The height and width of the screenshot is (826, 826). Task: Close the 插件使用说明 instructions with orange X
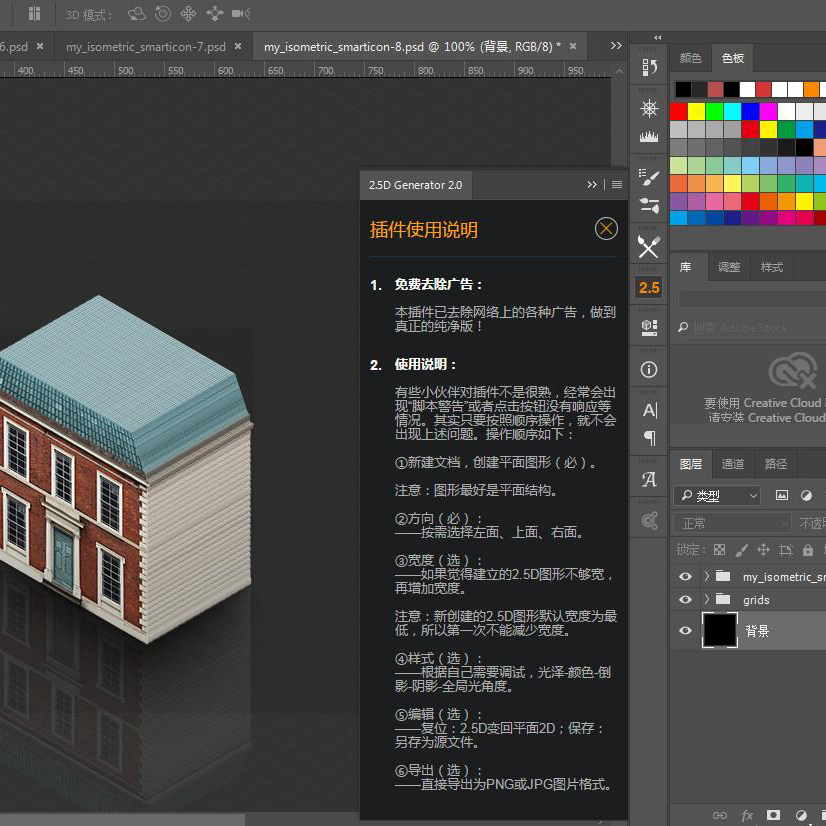click(x=606, y=229)
